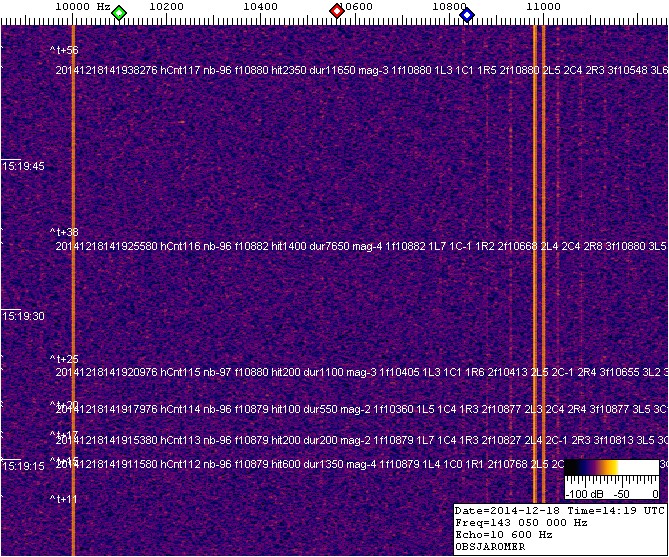This screenshot has width=669, height=557.
Task: Select the red diamond frequency marker
Action: coord(337,12)
